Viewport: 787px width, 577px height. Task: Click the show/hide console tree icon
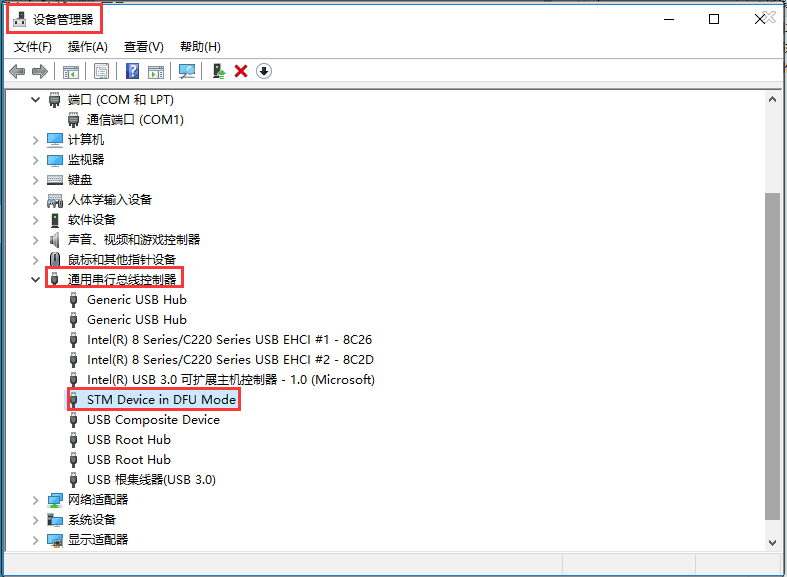coord(71,71)
